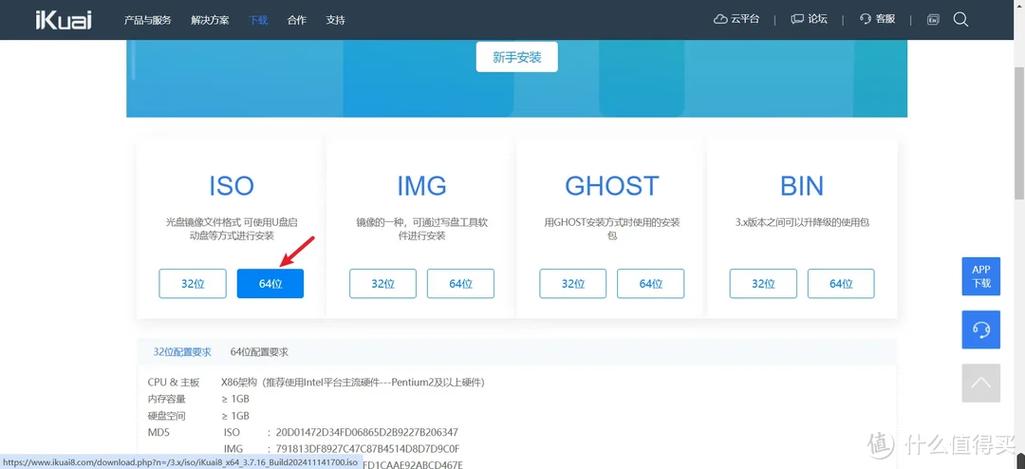Image resolution: width=1025 pixels, height=469 pixels.
Task: Download the IMG 32位 version
Action: pyautogui.click(x=383, y=284)
